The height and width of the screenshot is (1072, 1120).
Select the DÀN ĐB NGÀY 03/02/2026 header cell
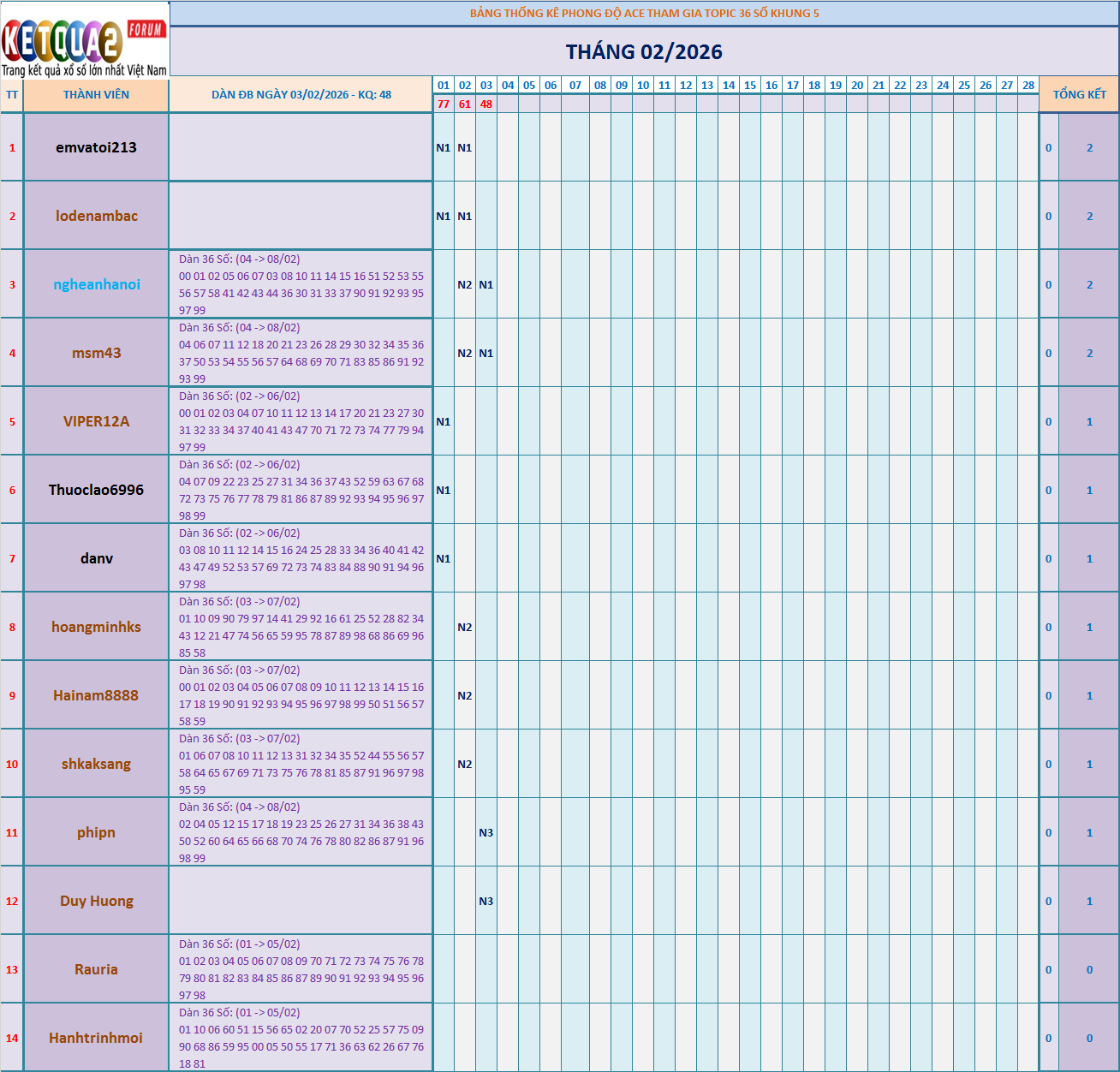301,94
